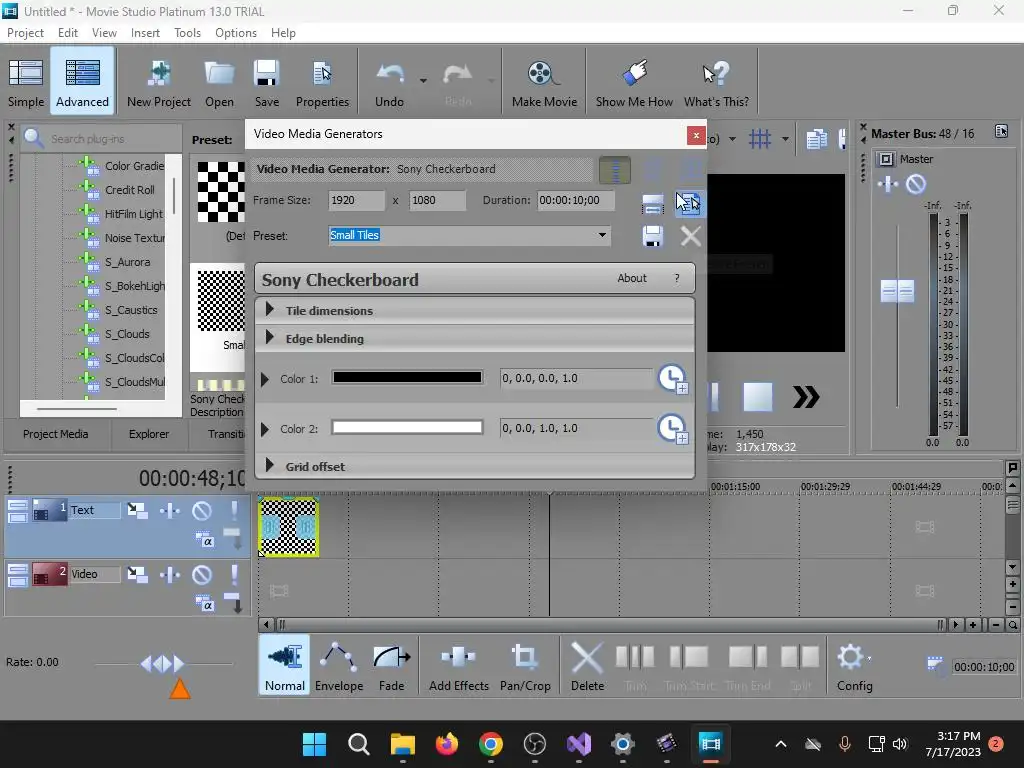
Task: Select the Normal edit tool
Action: tap(285, 667)
